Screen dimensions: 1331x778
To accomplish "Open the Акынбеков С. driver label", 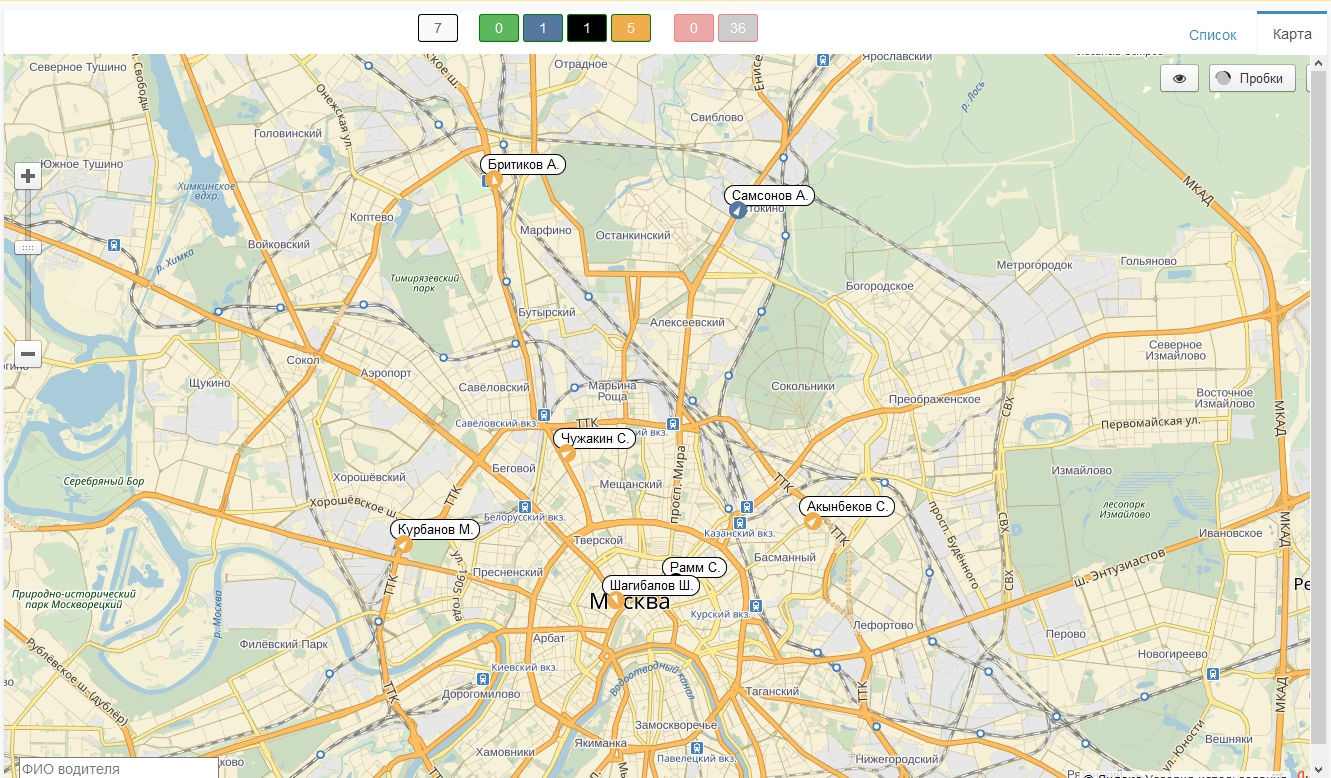I will [x=847, y=507].
